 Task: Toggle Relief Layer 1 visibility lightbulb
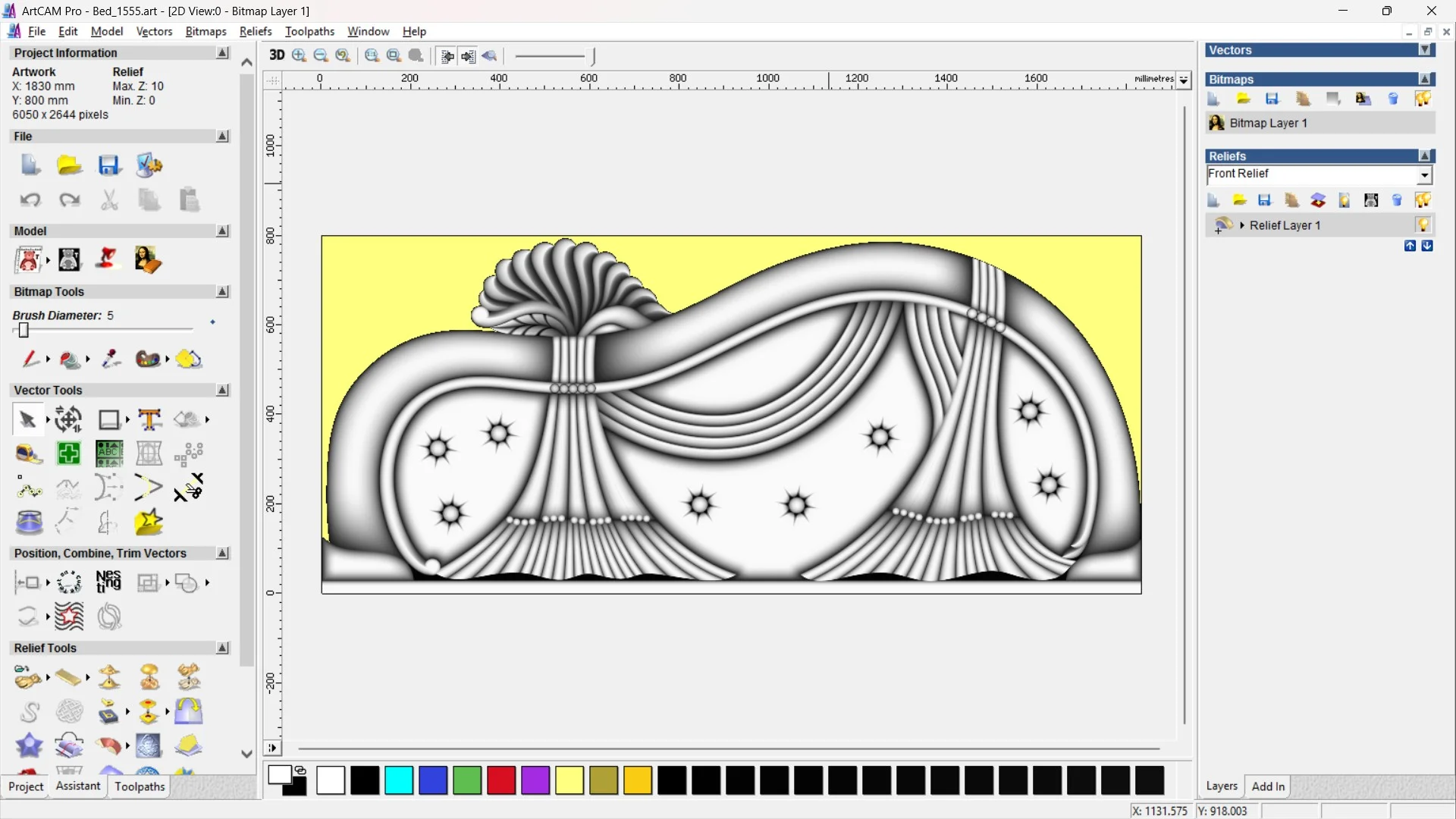click(1423, 225)
